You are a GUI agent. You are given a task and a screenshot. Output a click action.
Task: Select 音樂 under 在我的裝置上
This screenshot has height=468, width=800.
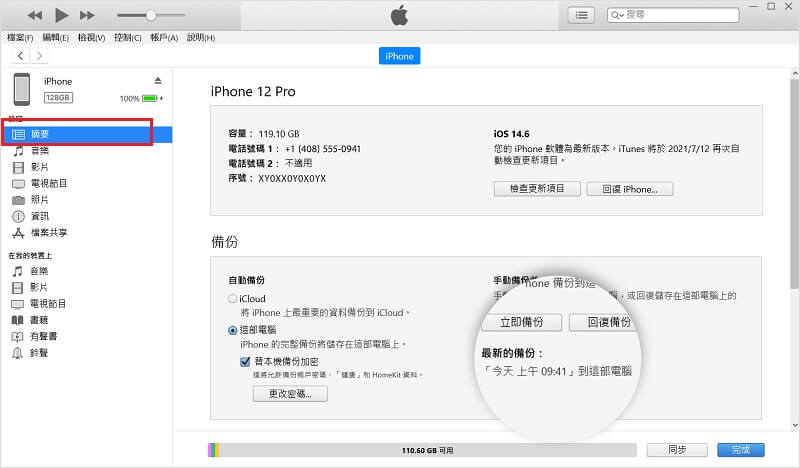pyautogui.click(x=39, y=271)
